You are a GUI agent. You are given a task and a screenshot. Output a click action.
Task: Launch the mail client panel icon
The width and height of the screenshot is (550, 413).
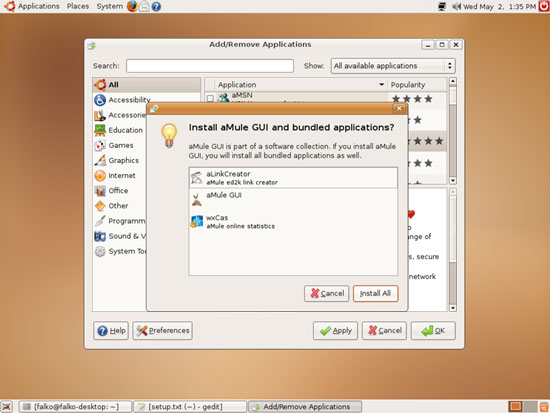coord(144,6)
